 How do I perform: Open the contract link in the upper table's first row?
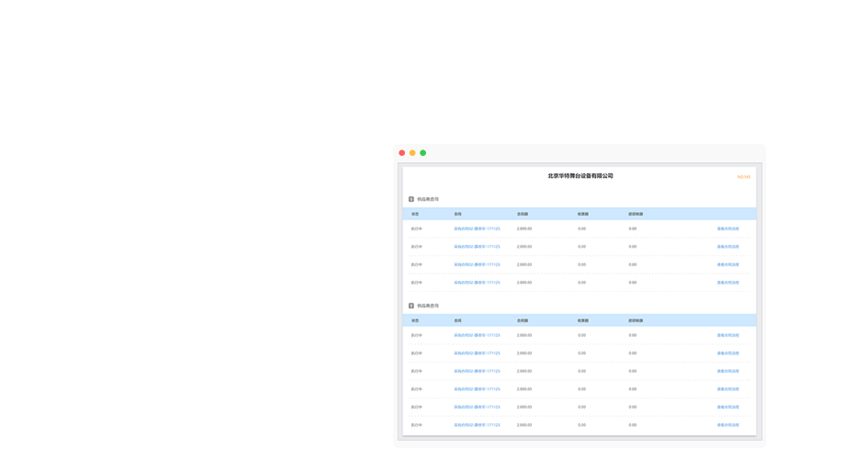tap(477, 229)
